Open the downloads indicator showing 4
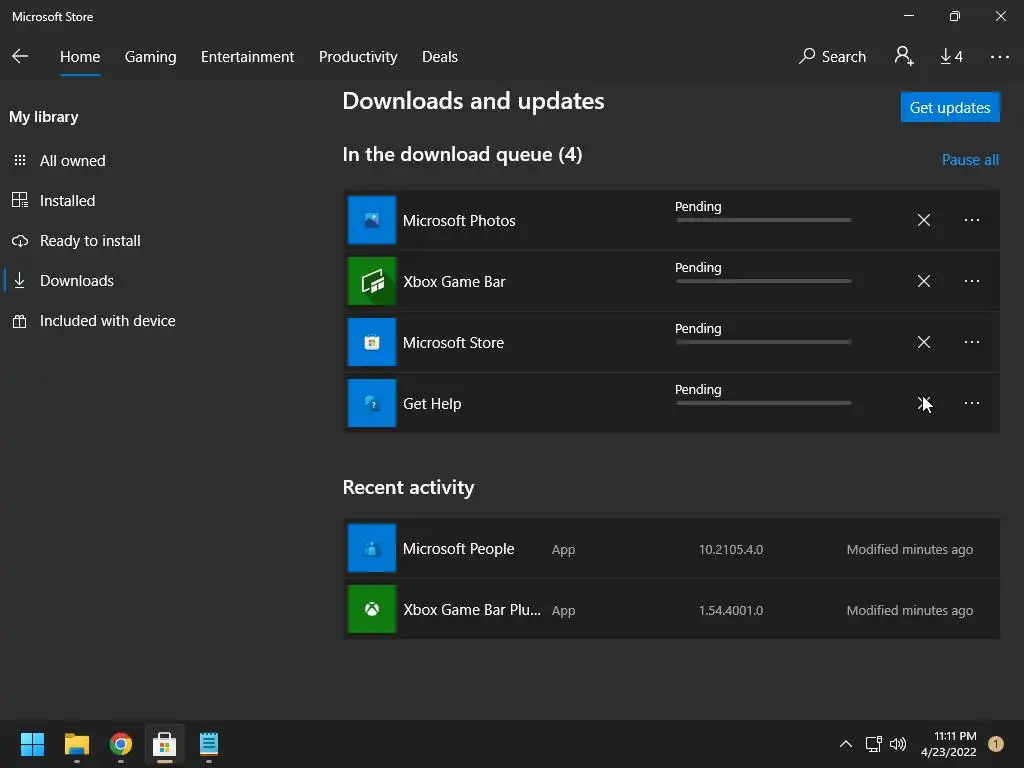The width and height of the screenshot is (1024, 768). coord(951,57)
